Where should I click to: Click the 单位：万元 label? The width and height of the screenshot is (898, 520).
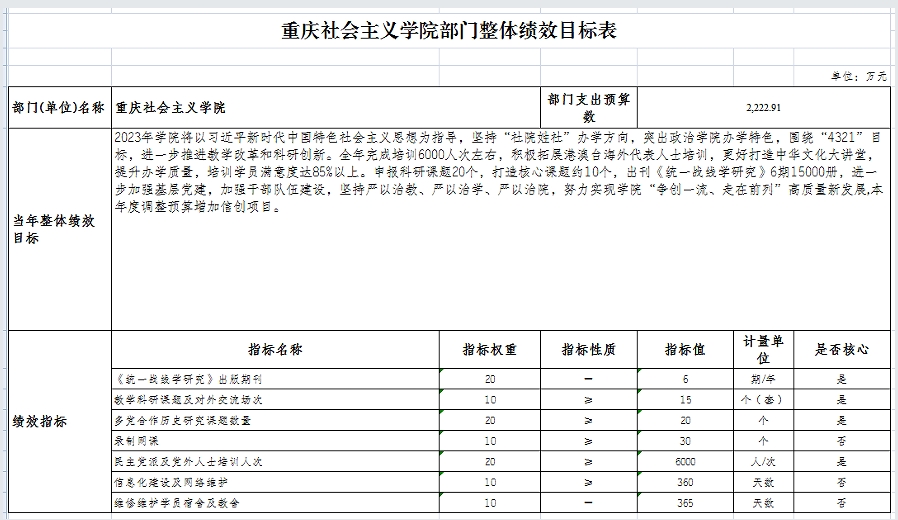[859, 76]
